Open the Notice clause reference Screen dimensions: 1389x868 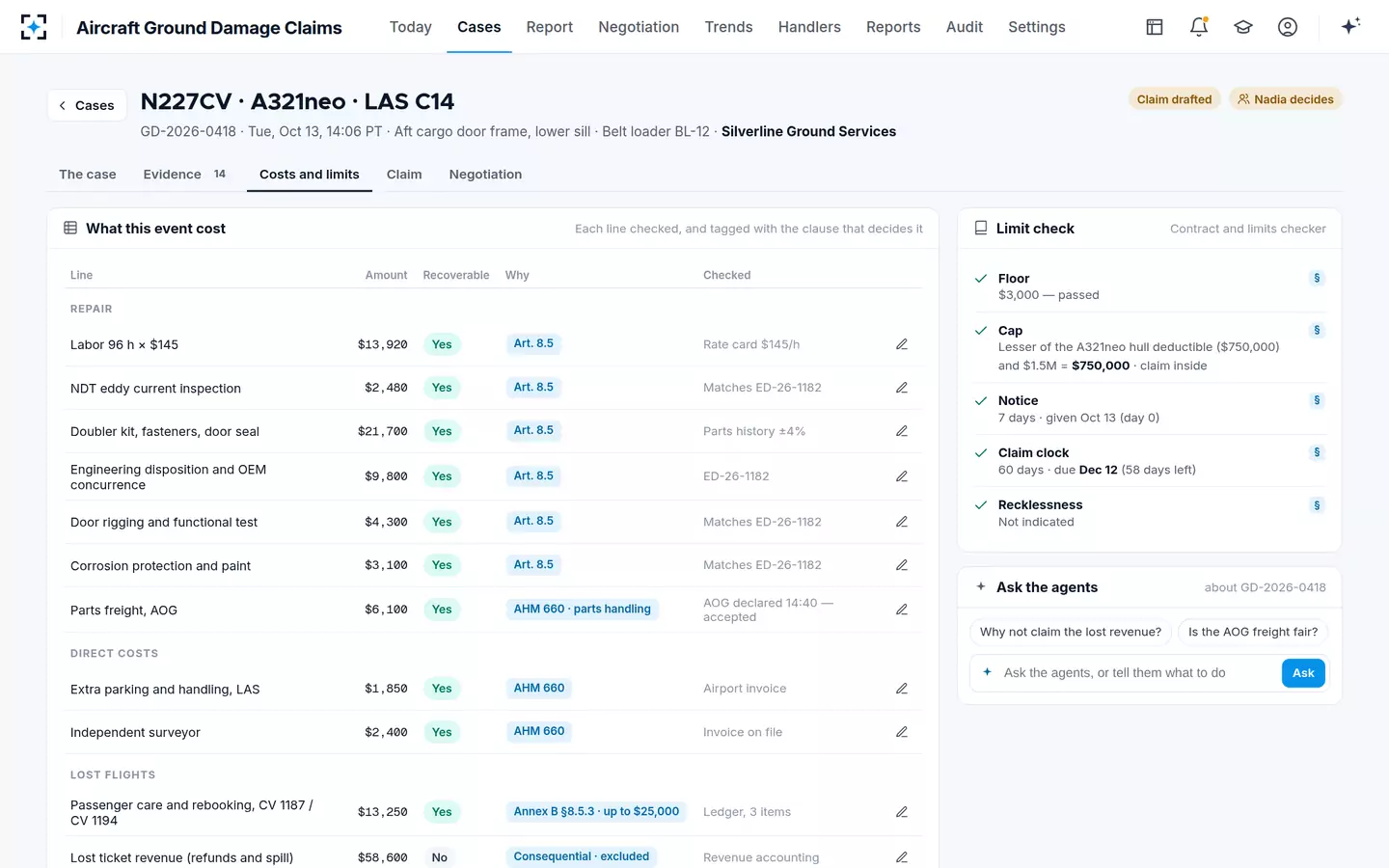pyautogui.click(x=1317, y=401)
